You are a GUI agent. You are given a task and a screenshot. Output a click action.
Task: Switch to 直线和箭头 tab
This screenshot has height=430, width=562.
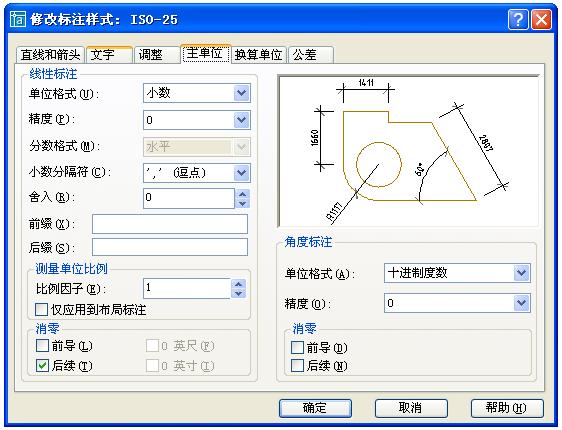point(50,55)
